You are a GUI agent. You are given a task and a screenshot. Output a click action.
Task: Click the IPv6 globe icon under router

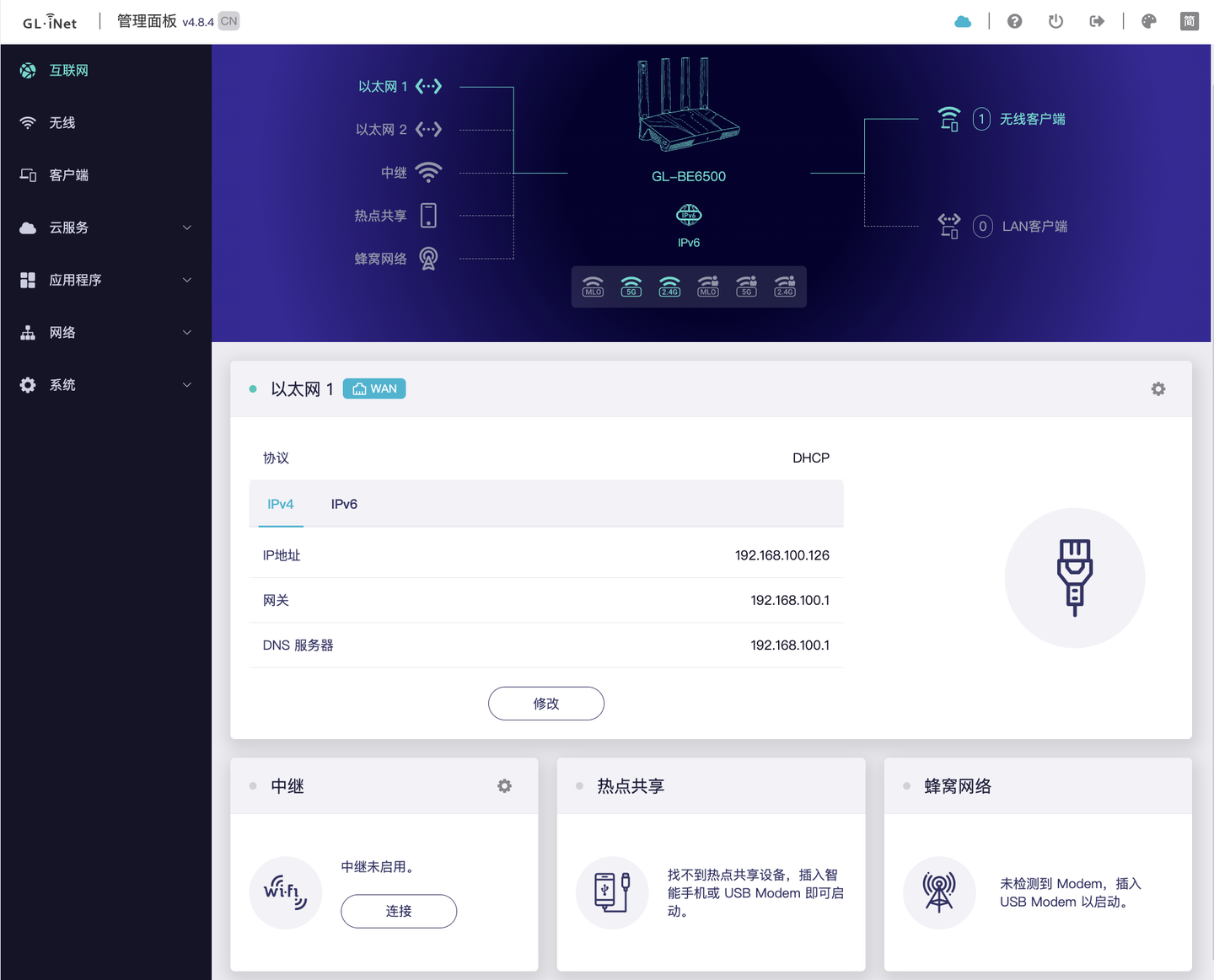click(x=689, y=214)
